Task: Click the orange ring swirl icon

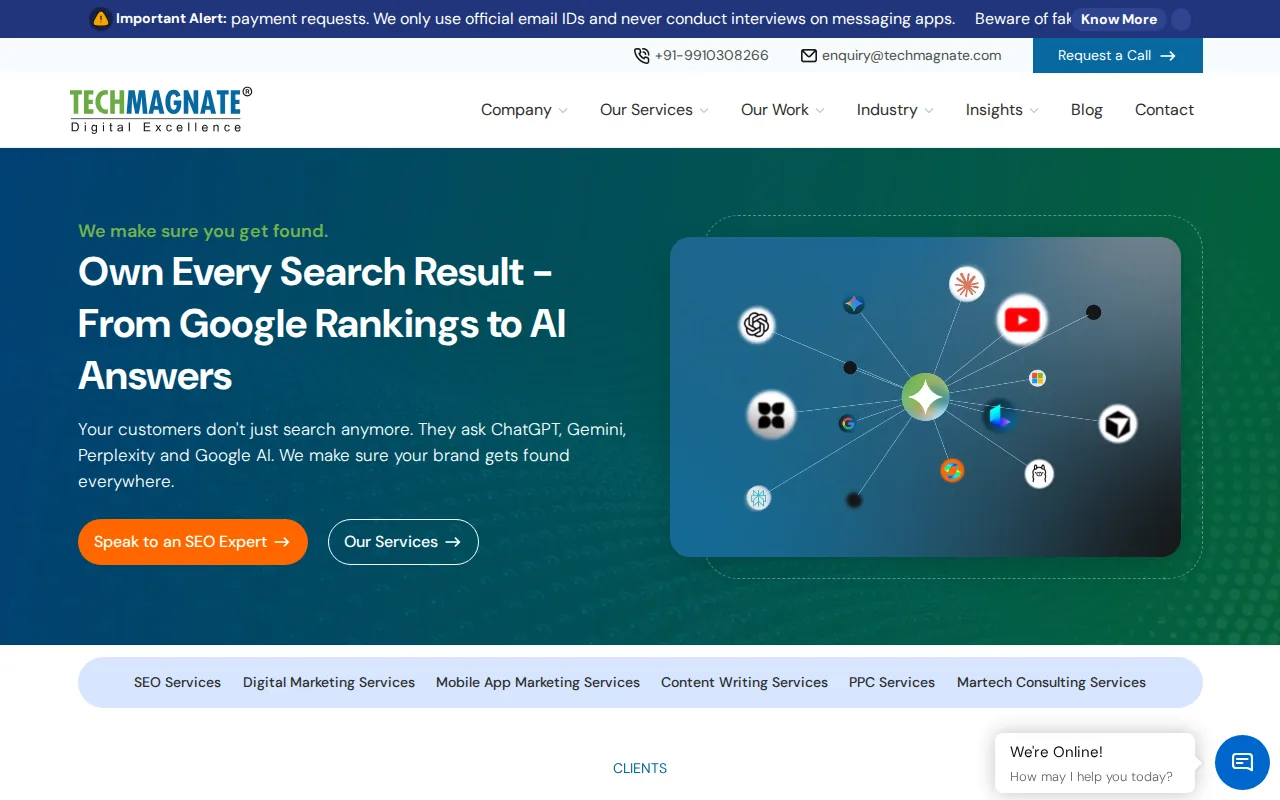Action: pos(952,470)
